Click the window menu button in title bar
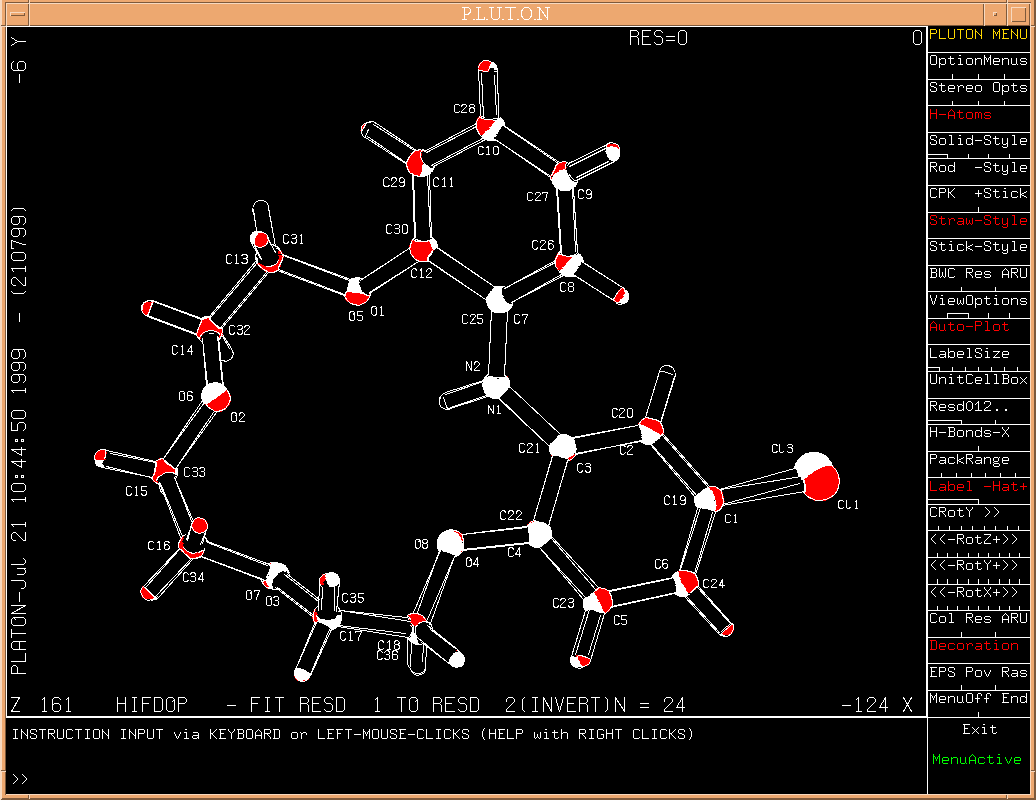Viewport: 1036px width, 800px height. tap(17, 13)
